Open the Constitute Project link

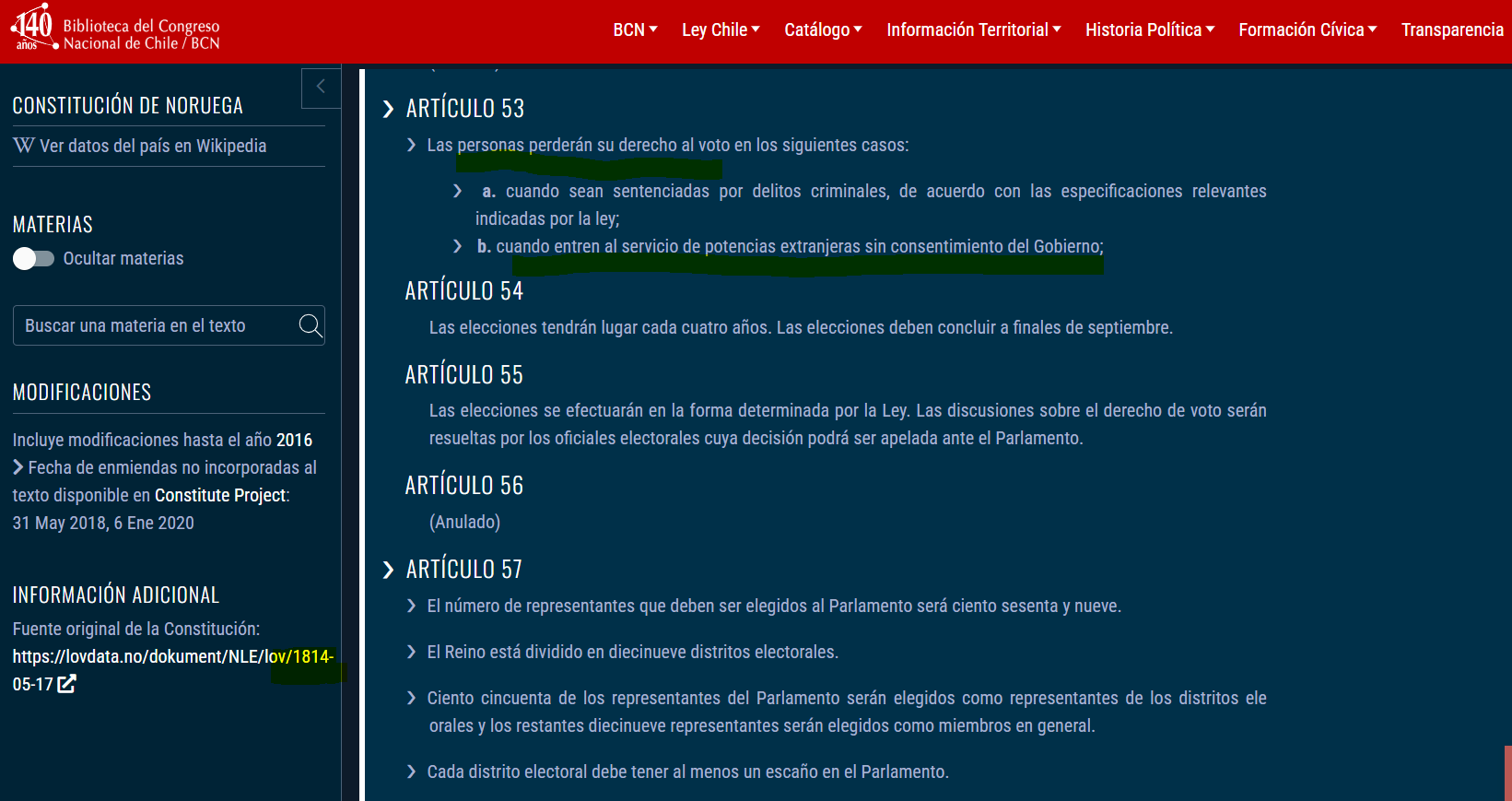(x=220, y=495)
